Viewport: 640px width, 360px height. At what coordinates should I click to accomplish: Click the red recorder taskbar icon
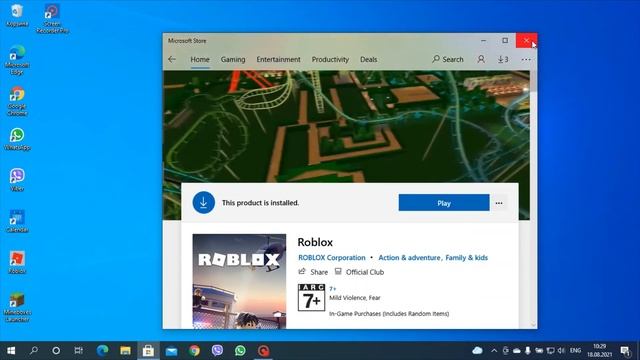point(263,351)
